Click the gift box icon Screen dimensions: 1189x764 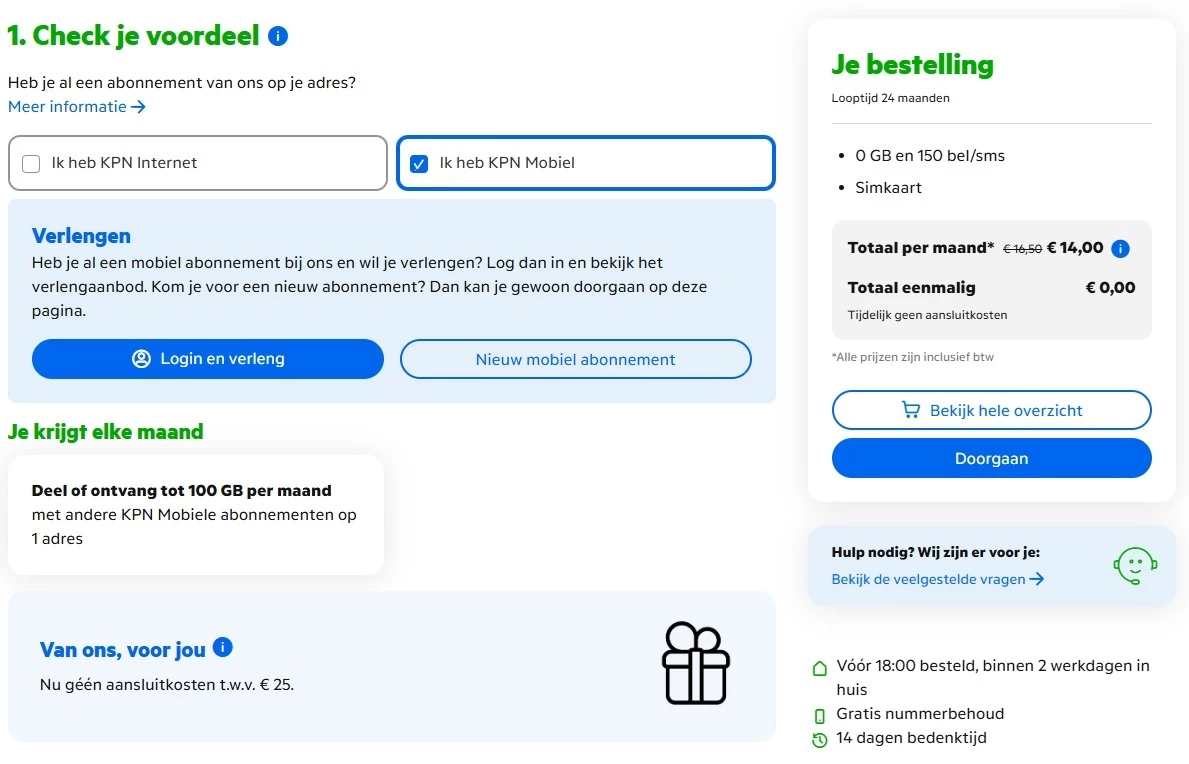point(695,662)
